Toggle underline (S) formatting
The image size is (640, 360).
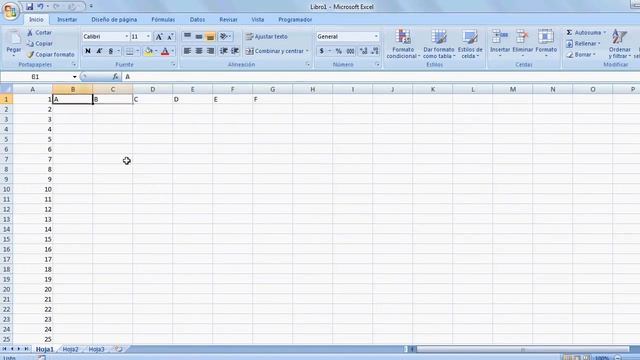[110, 51]
